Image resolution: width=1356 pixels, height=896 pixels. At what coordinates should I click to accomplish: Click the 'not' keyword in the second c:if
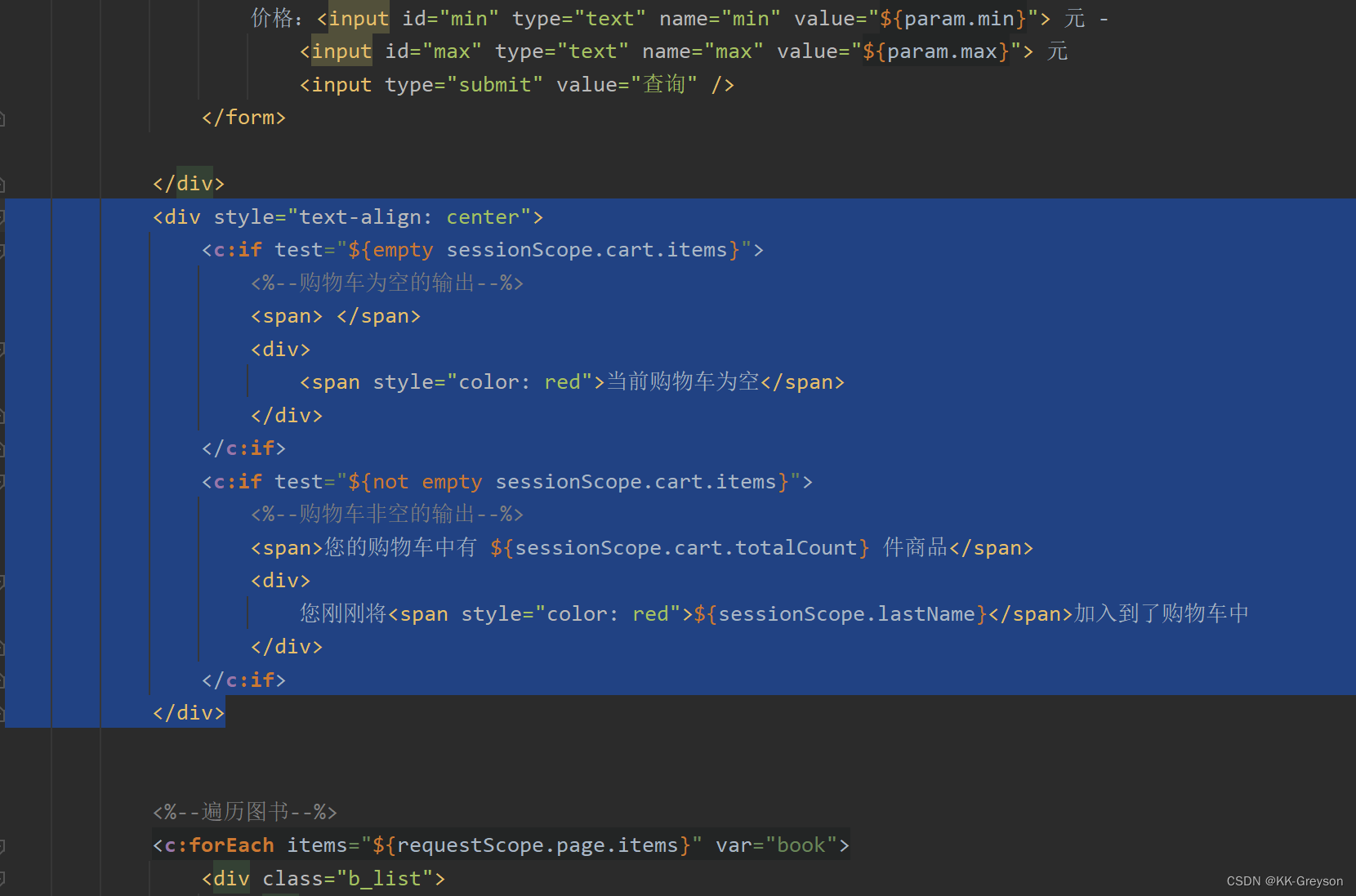(x=390, y=482)
